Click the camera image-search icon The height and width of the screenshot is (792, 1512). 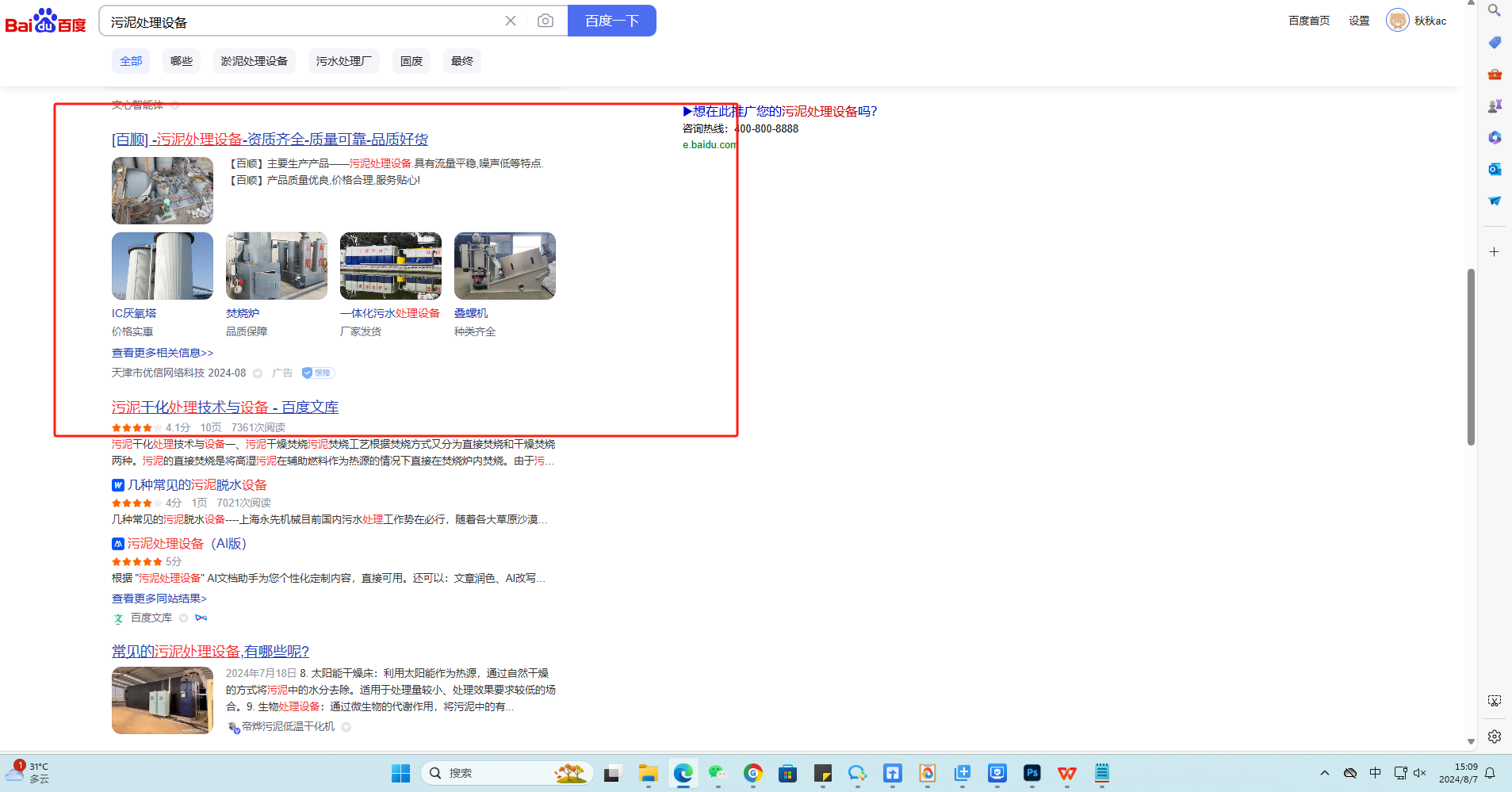click(x=545, y=21)
